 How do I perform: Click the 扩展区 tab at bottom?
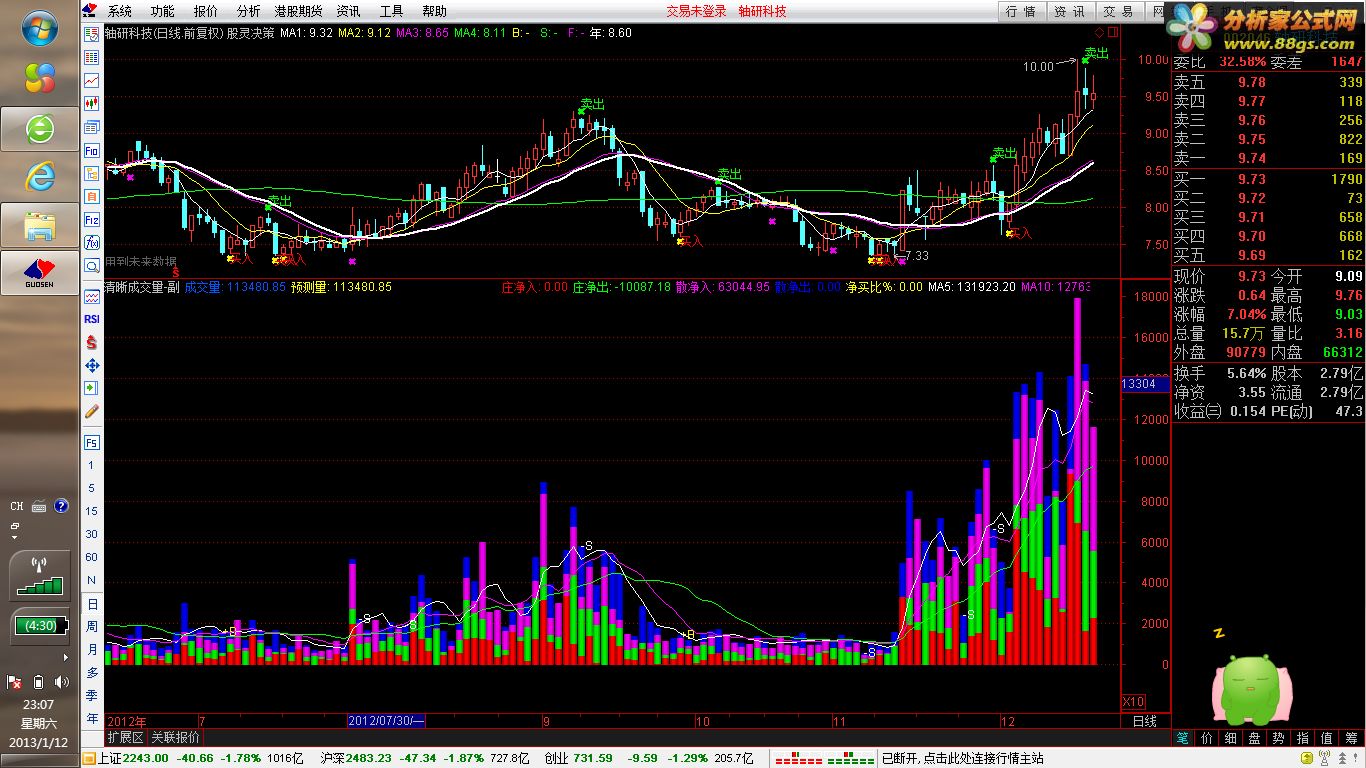point(126,737)
